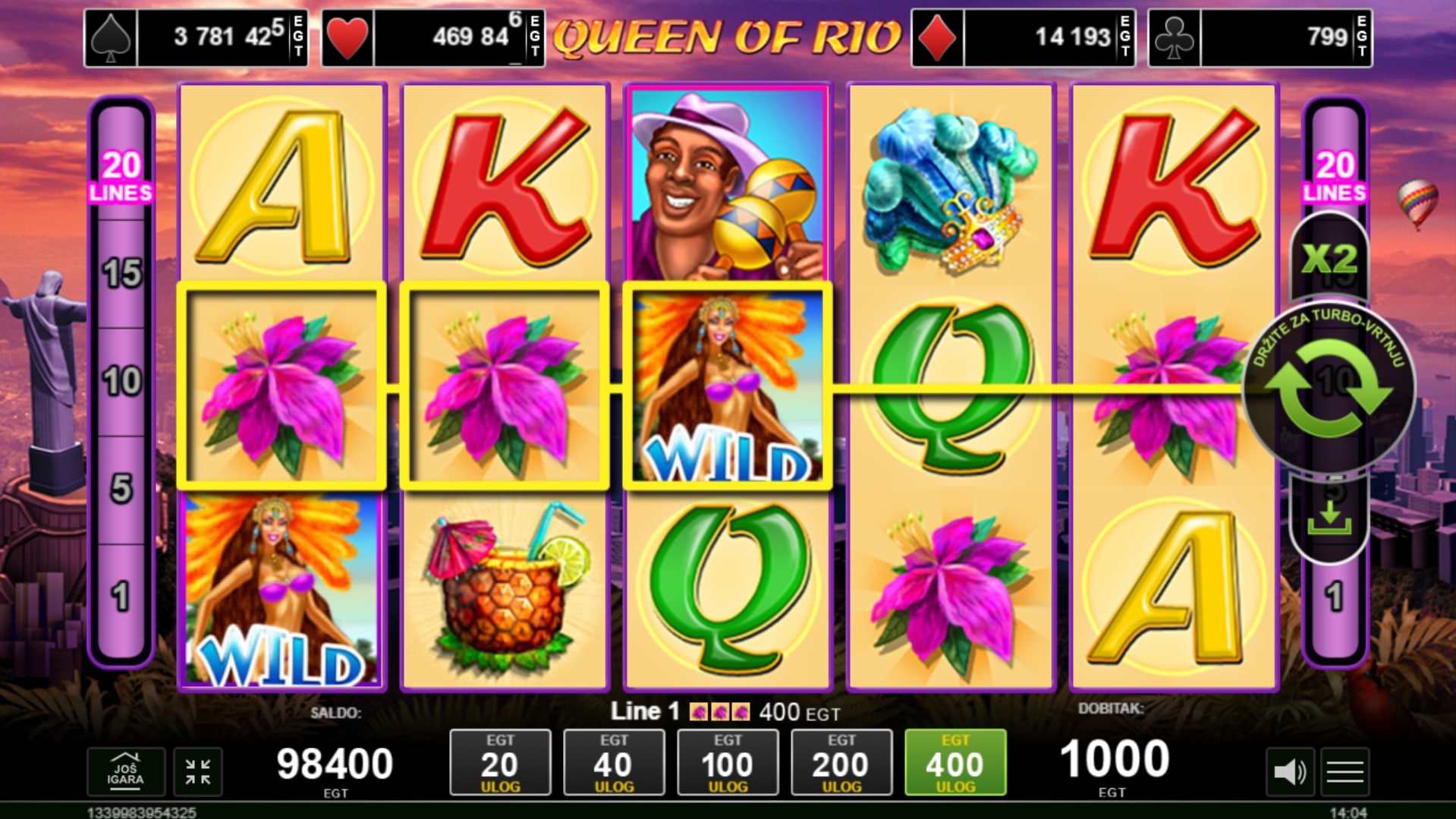The image size is (1456, 819).
Task: Set bet to 20 EGT
Action: tap(500, 762)
